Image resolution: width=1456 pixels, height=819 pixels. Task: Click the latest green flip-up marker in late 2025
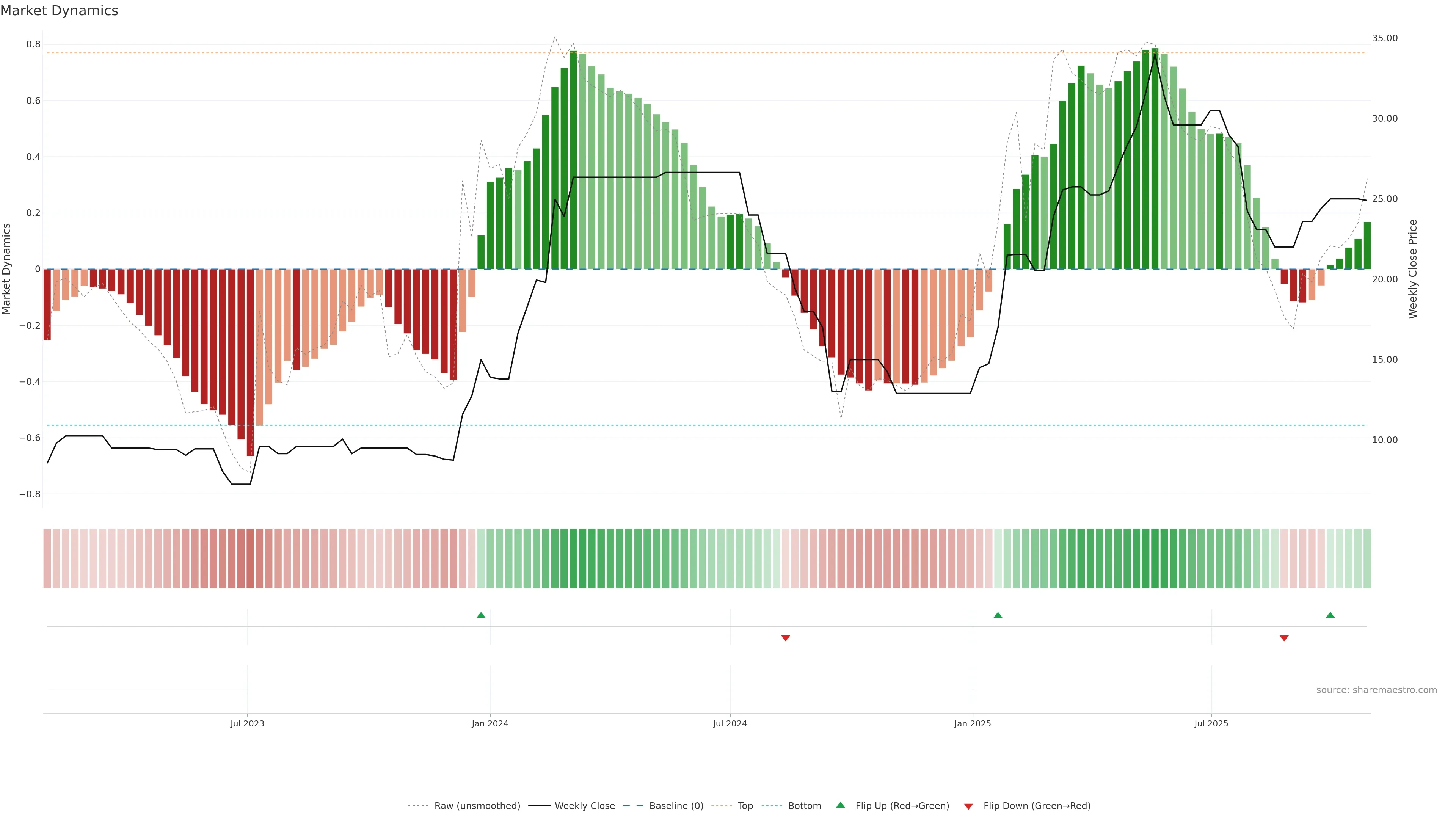1330,615
